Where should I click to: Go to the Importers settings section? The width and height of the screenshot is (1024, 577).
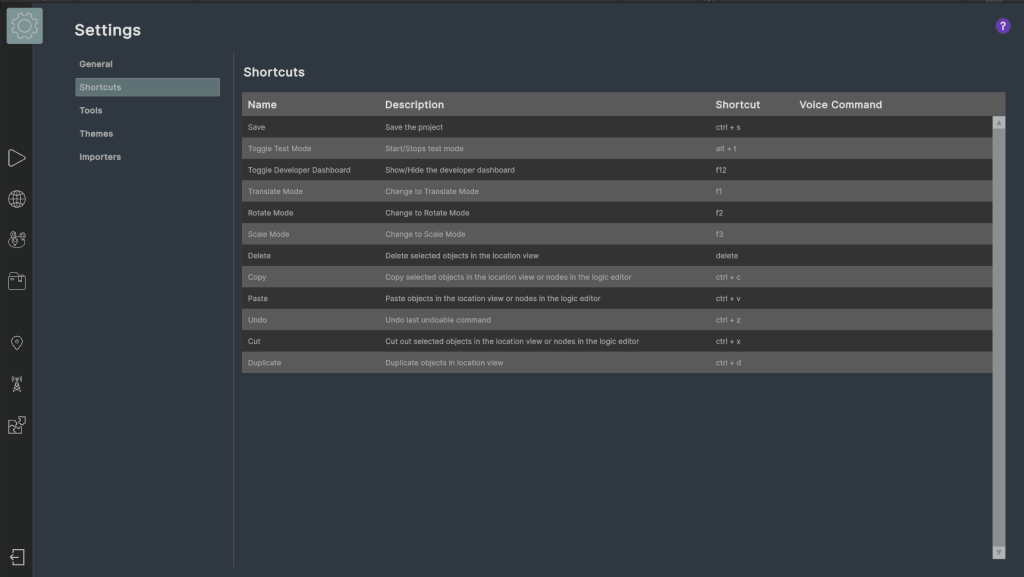point(100,157)
